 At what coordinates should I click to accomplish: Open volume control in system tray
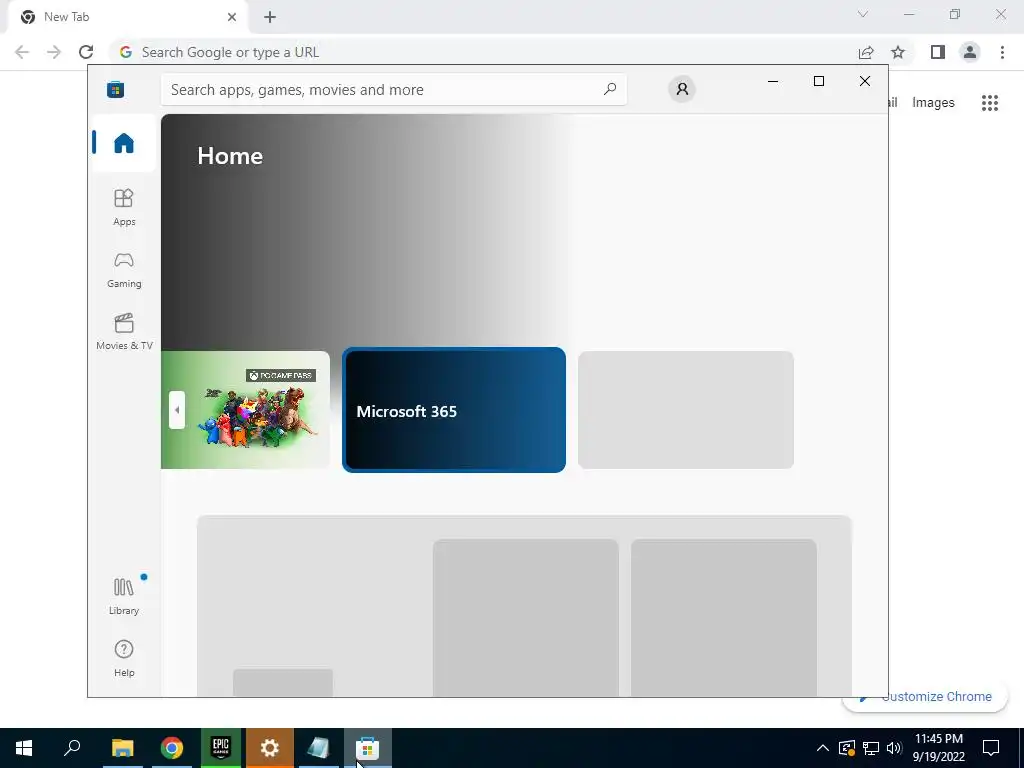point(894,748)
